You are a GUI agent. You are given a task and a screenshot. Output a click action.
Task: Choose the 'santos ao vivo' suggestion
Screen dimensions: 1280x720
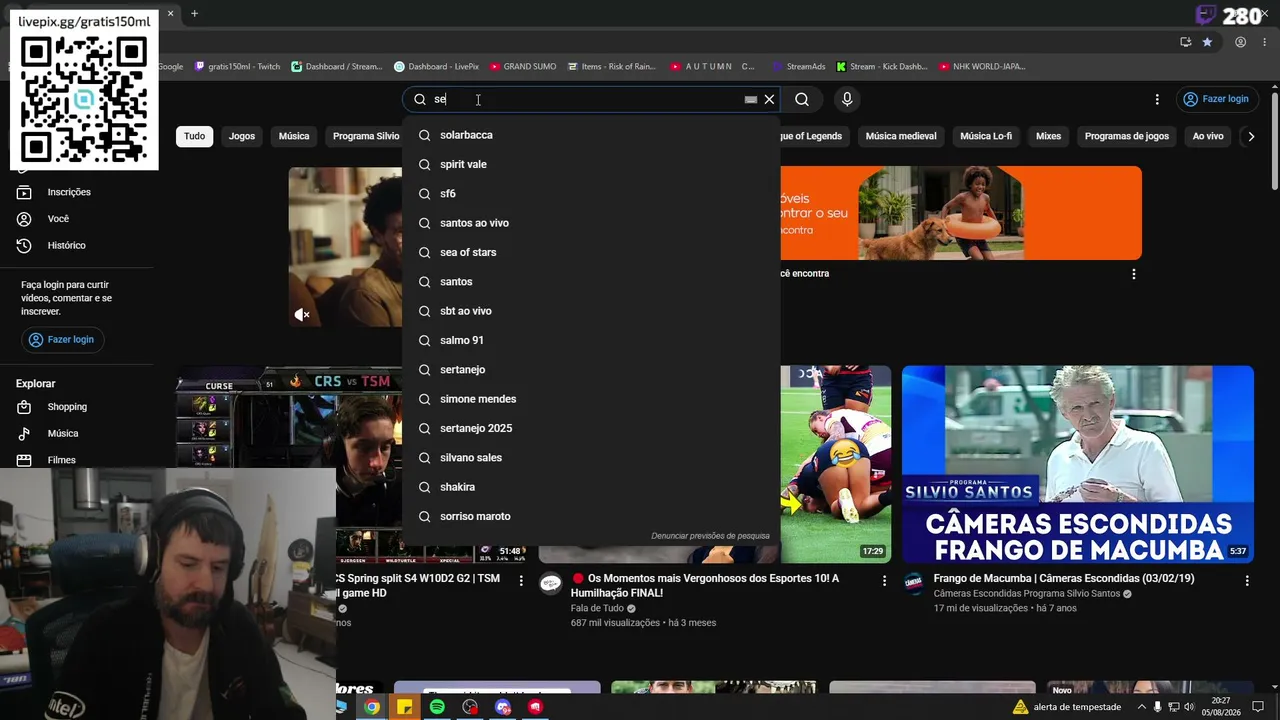click(591, 223)
